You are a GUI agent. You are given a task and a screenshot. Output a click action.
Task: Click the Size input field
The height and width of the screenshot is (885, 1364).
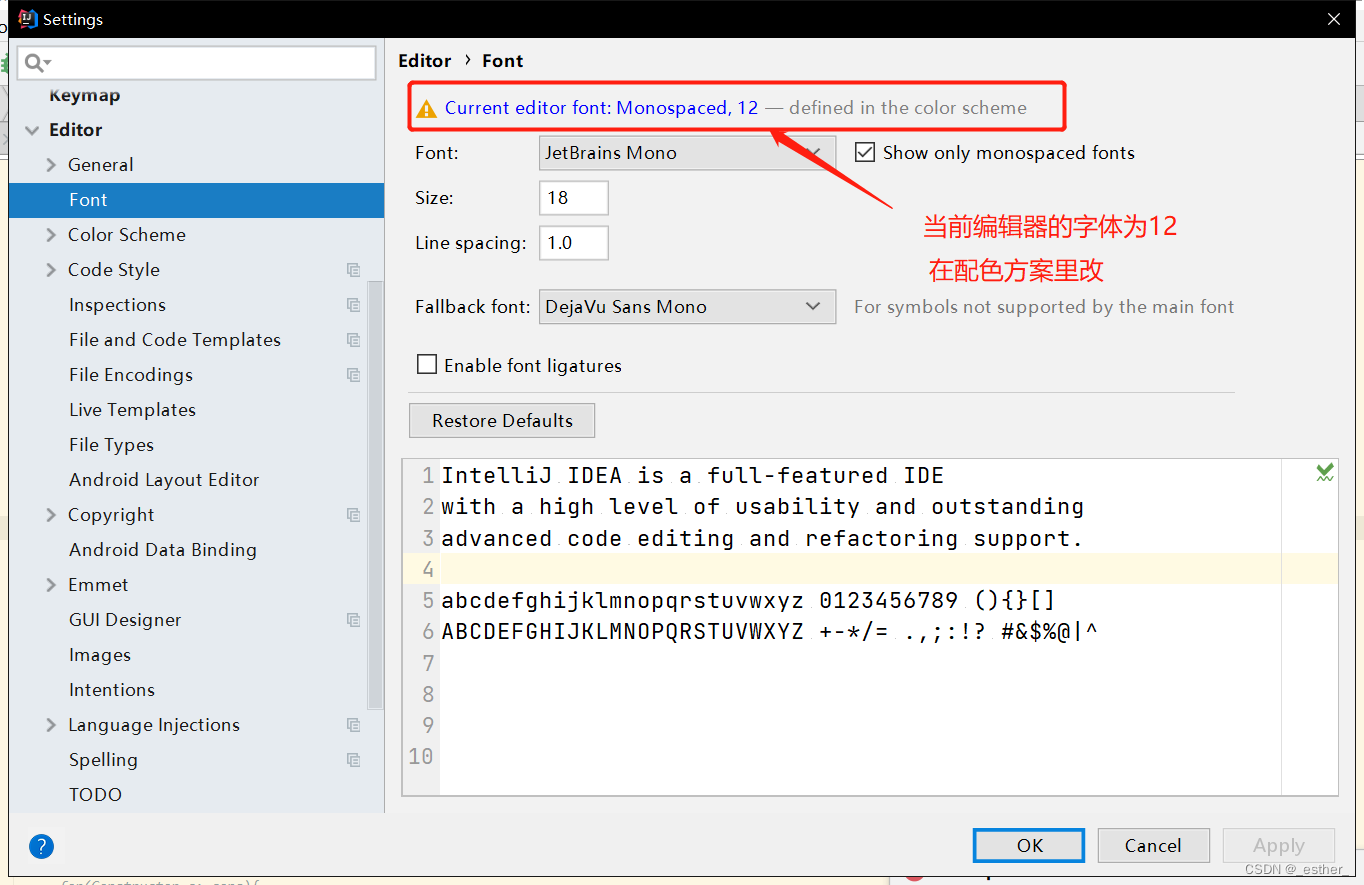574,198
